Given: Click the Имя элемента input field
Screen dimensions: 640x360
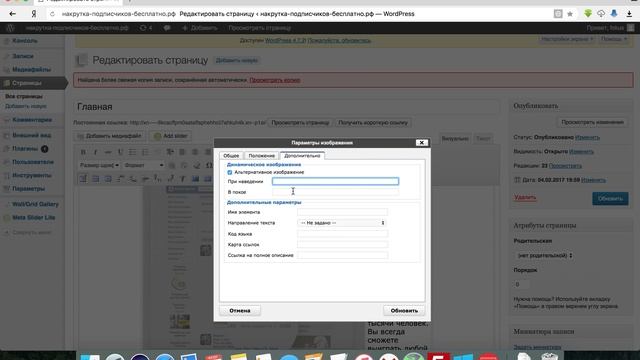Looking at the screenshot, I should click(342, 212).
